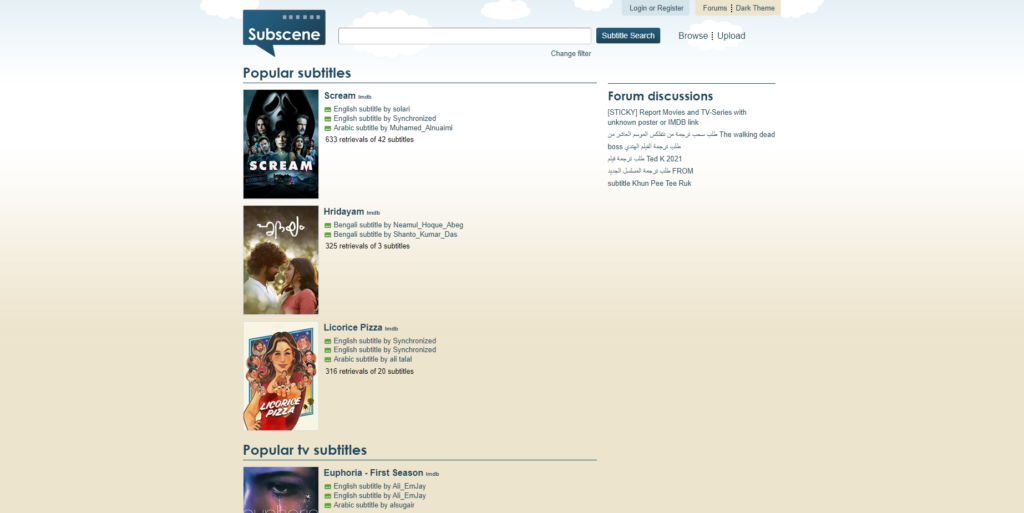Open the Change filter link
1024x513 pixels.
(570, 54)
